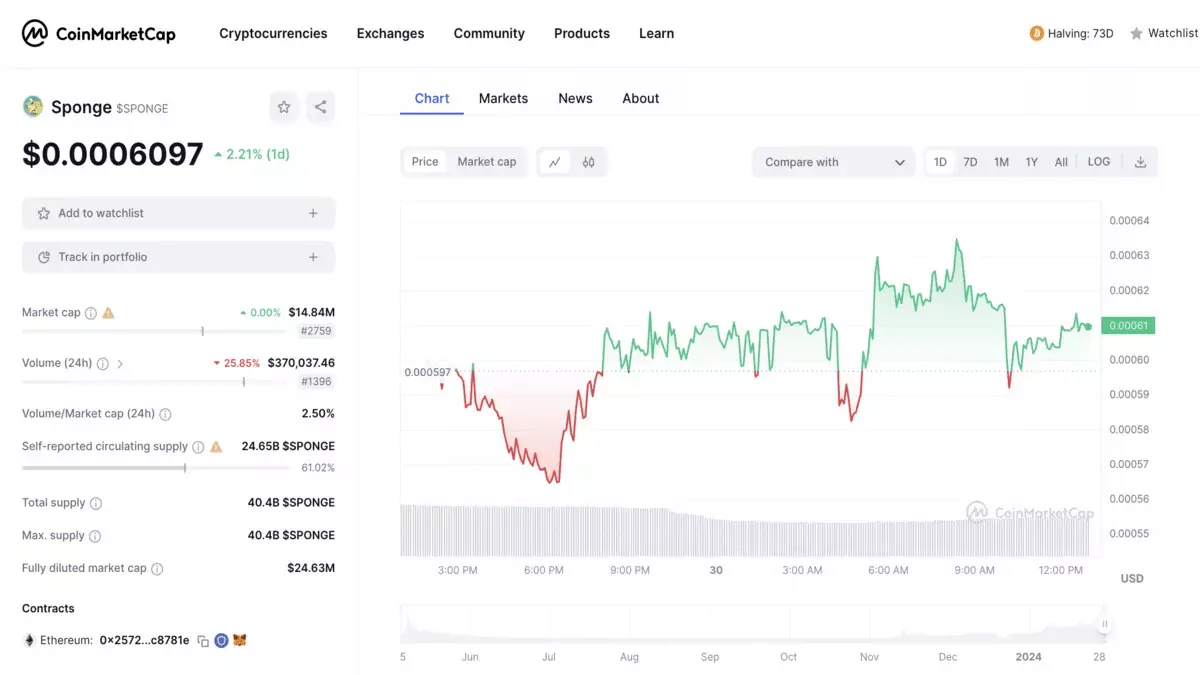Switch to candlestick chart icon
The image size is (1200, 675).
[x=589, y=162]
